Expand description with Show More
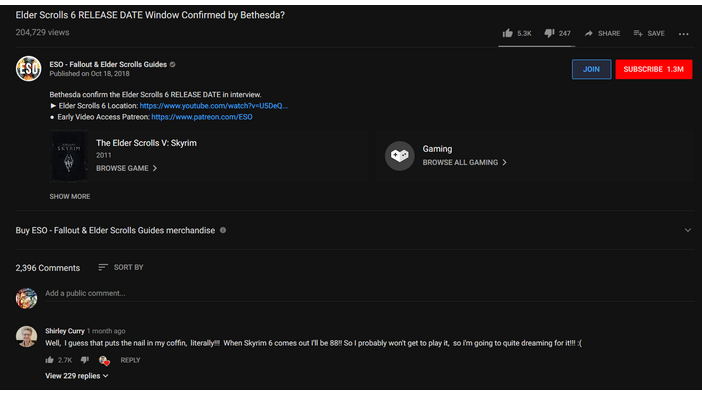This screenshot has height=395, width=702. click(x=70, y=197)
